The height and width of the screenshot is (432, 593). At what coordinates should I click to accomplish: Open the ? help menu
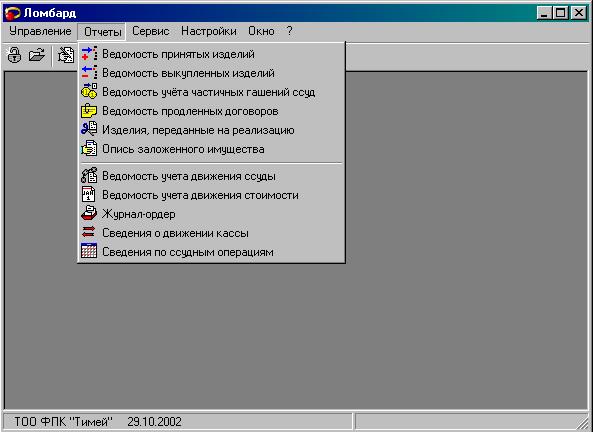coord(289,31)
